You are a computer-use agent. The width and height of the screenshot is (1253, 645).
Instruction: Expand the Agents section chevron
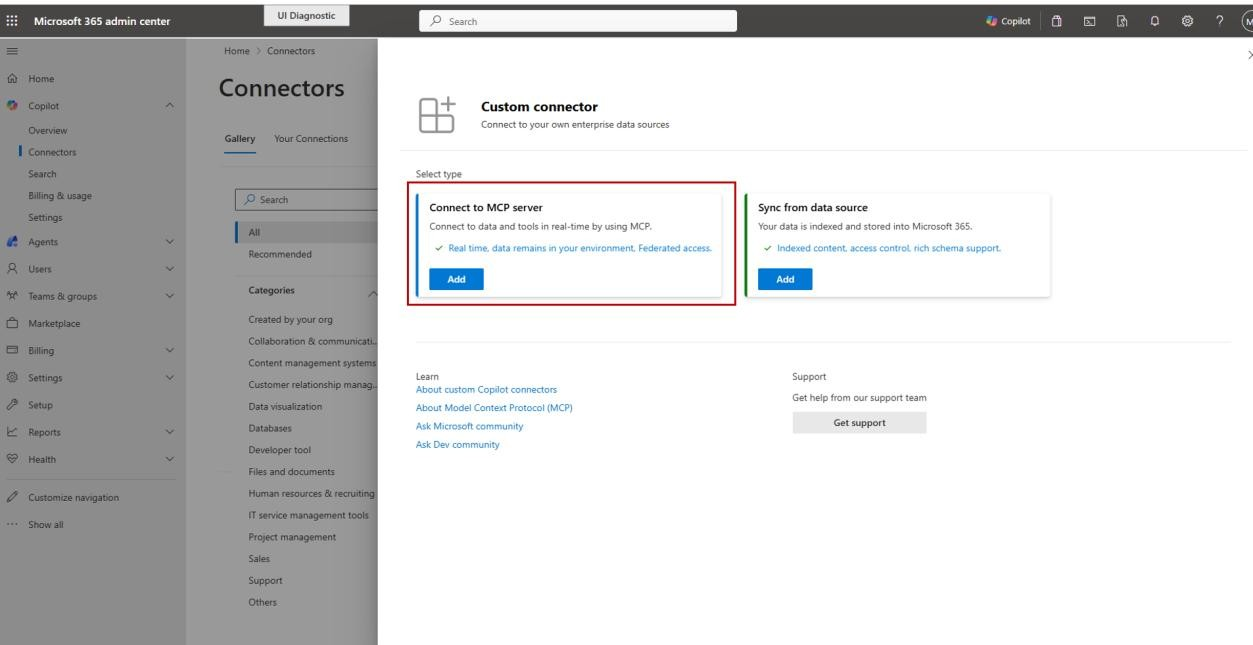tap(169, 241)
